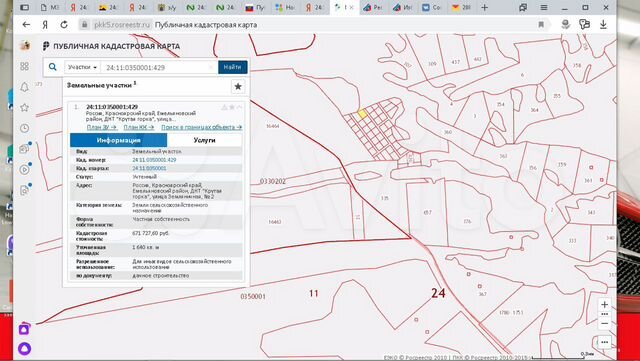Click the Земельные участки heading

tap(99, 85)
